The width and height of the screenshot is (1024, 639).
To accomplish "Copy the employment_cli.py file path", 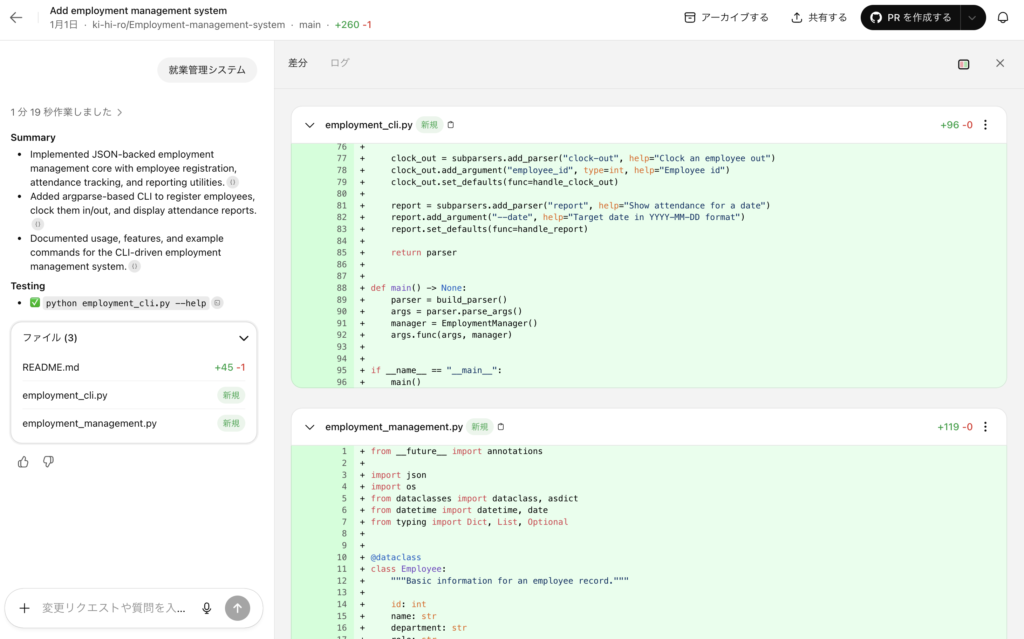I will coord(450,125).
